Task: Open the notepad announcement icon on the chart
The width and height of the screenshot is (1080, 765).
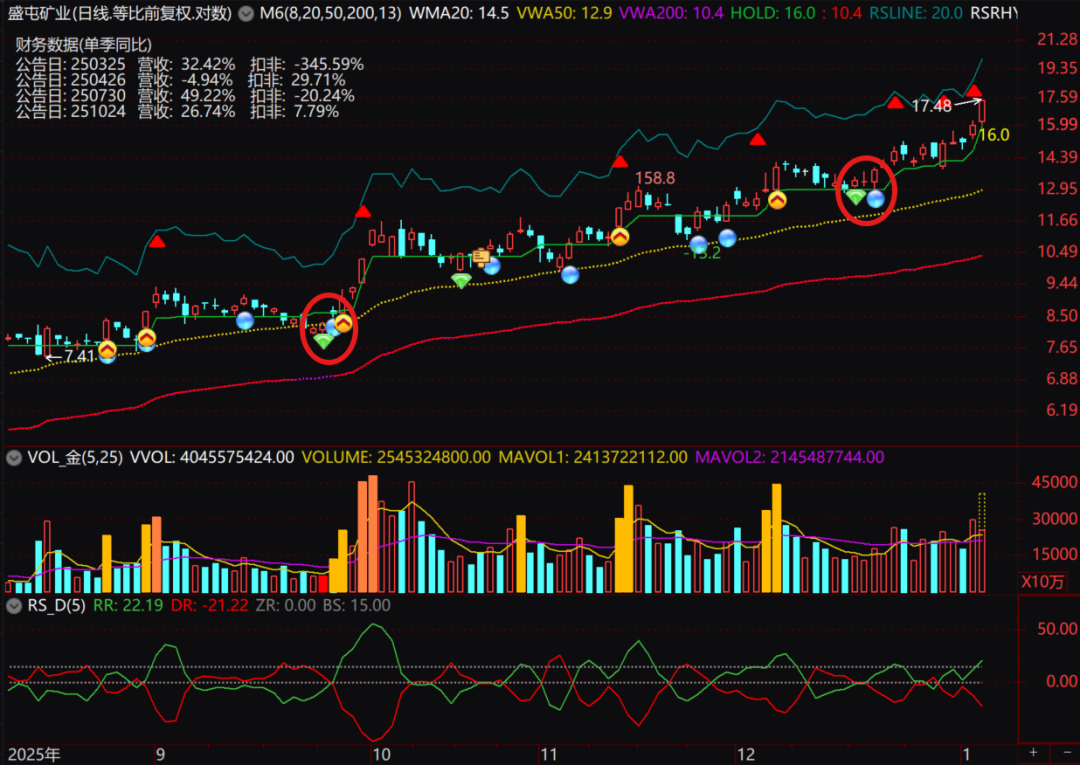Action: tap(481, 257)
